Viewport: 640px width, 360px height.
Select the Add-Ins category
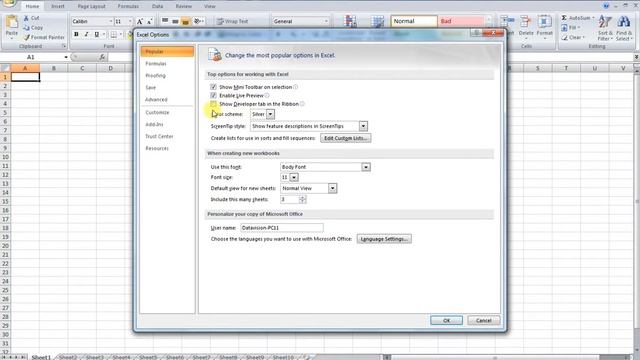coord(167,124)
